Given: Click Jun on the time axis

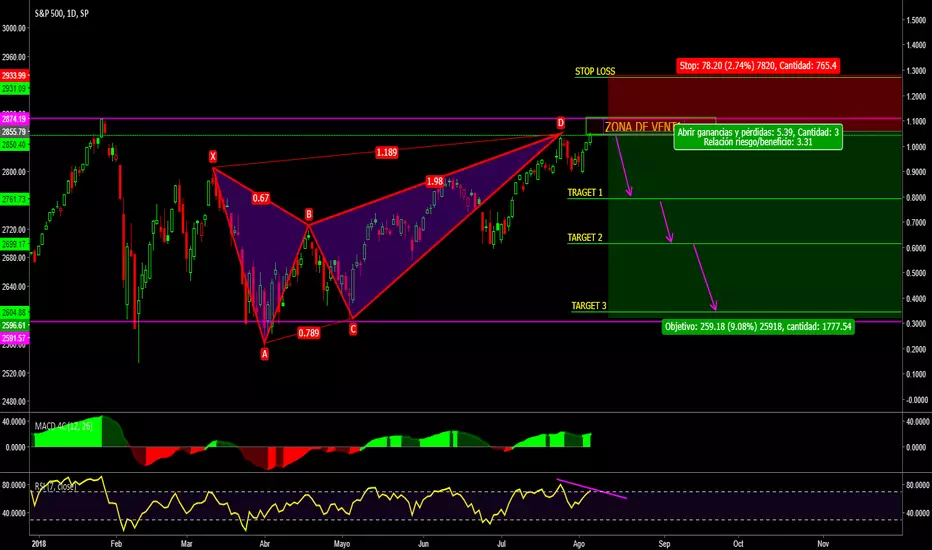Looking at the screenshot, I should 423,543.
